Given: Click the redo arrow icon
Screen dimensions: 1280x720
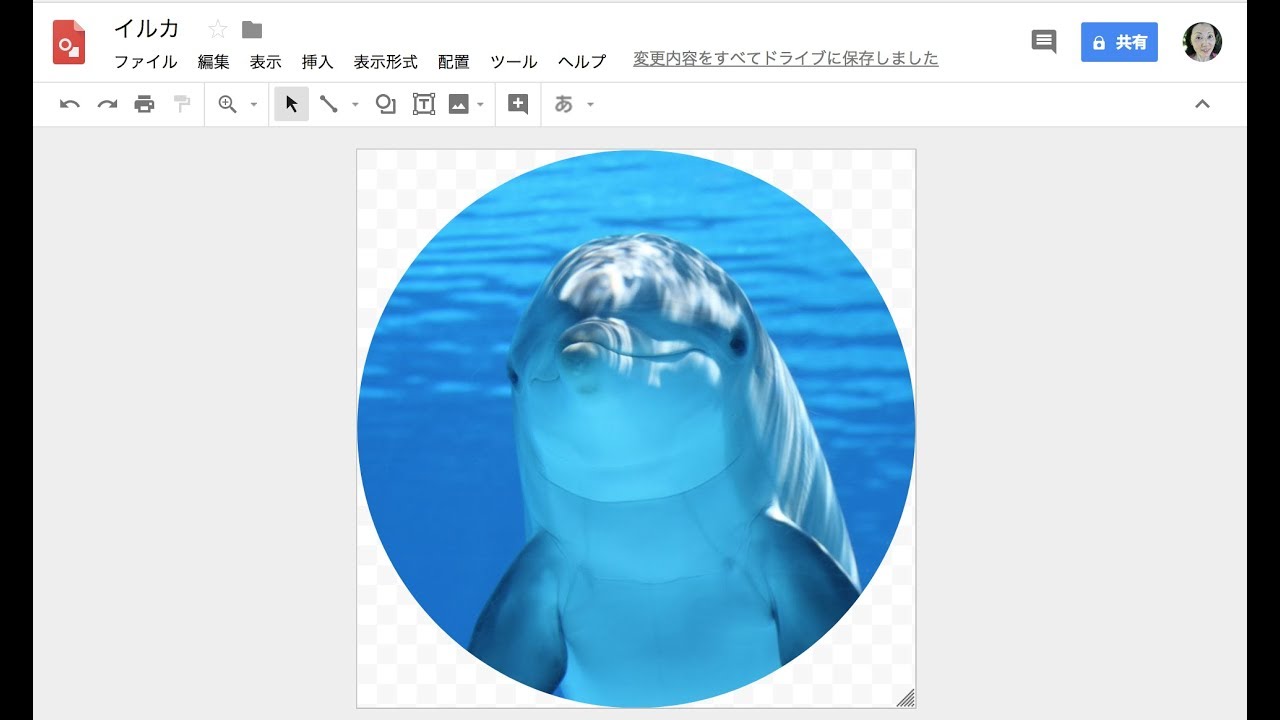Looking at the screenshot, I should pos(107,104).
